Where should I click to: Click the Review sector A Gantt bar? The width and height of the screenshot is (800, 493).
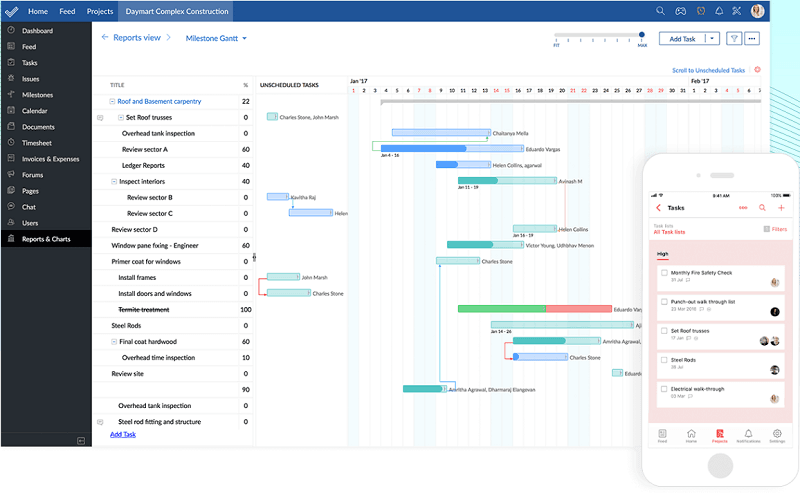pyautogui.click(x=452, y=149)
